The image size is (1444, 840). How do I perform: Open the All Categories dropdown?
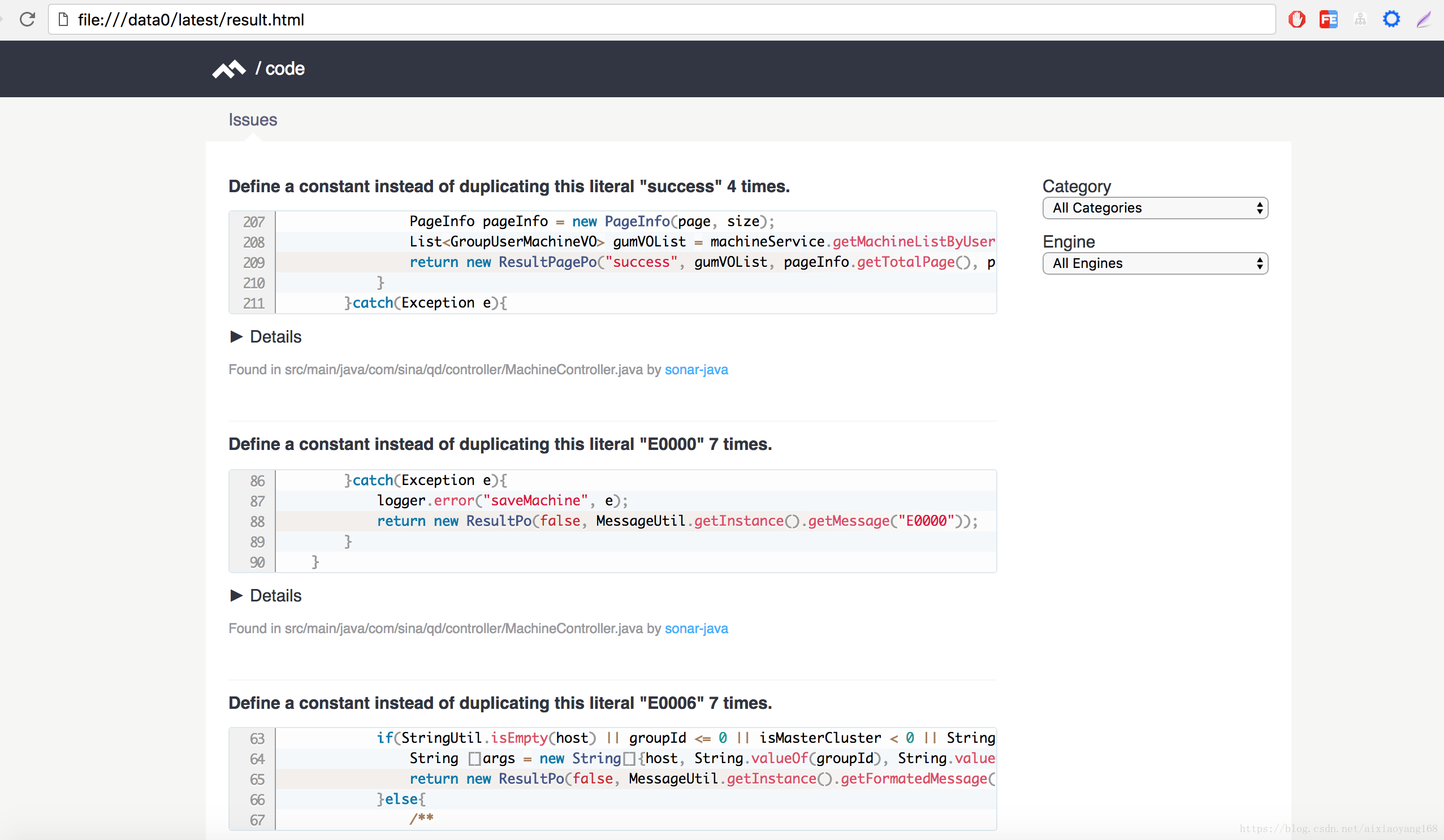(x=1155, y=207)
